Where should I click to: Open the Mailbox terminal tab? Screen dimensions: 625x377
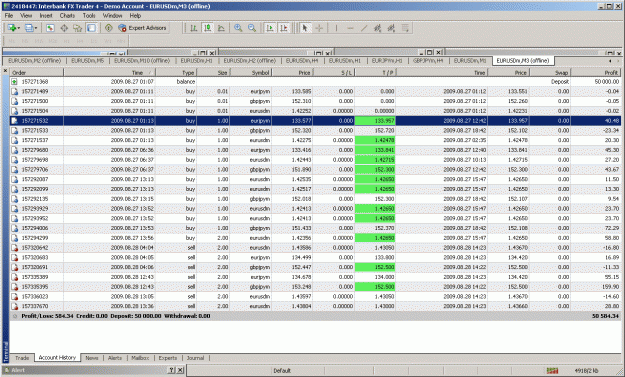(x=140, y=358)
